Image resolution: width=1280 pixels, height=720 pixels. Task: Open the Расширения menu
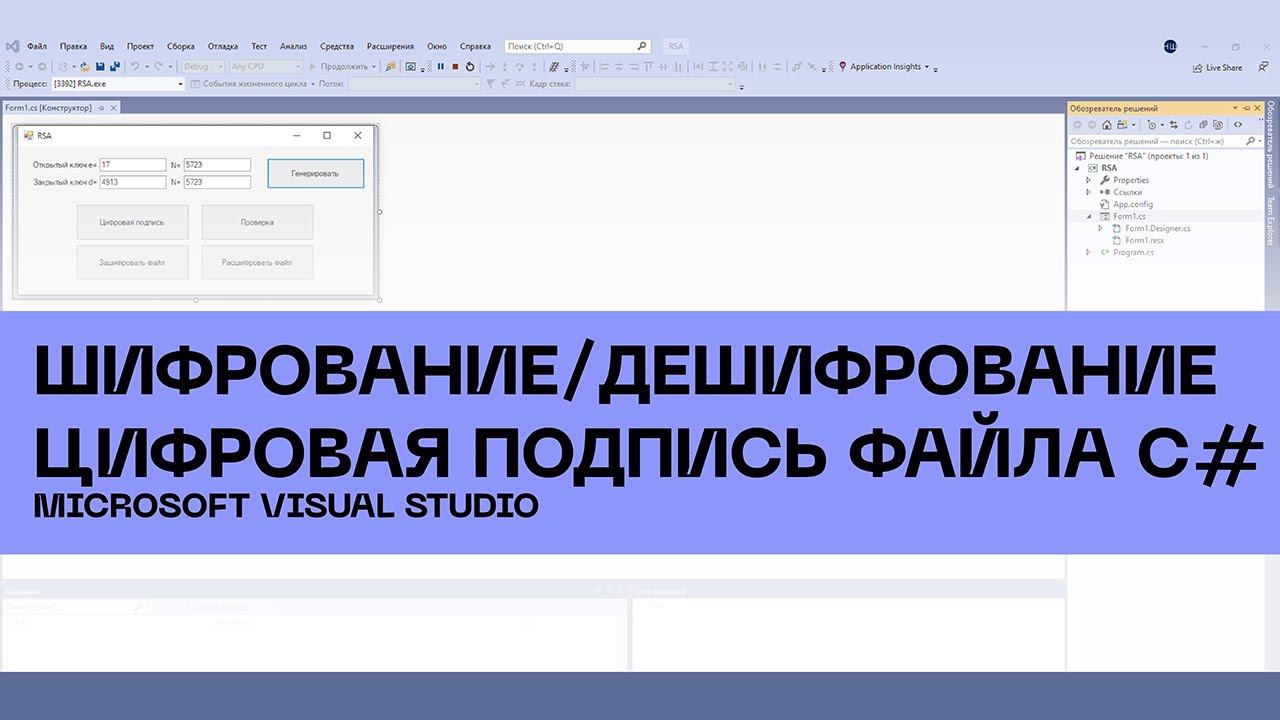pos(390,46)
